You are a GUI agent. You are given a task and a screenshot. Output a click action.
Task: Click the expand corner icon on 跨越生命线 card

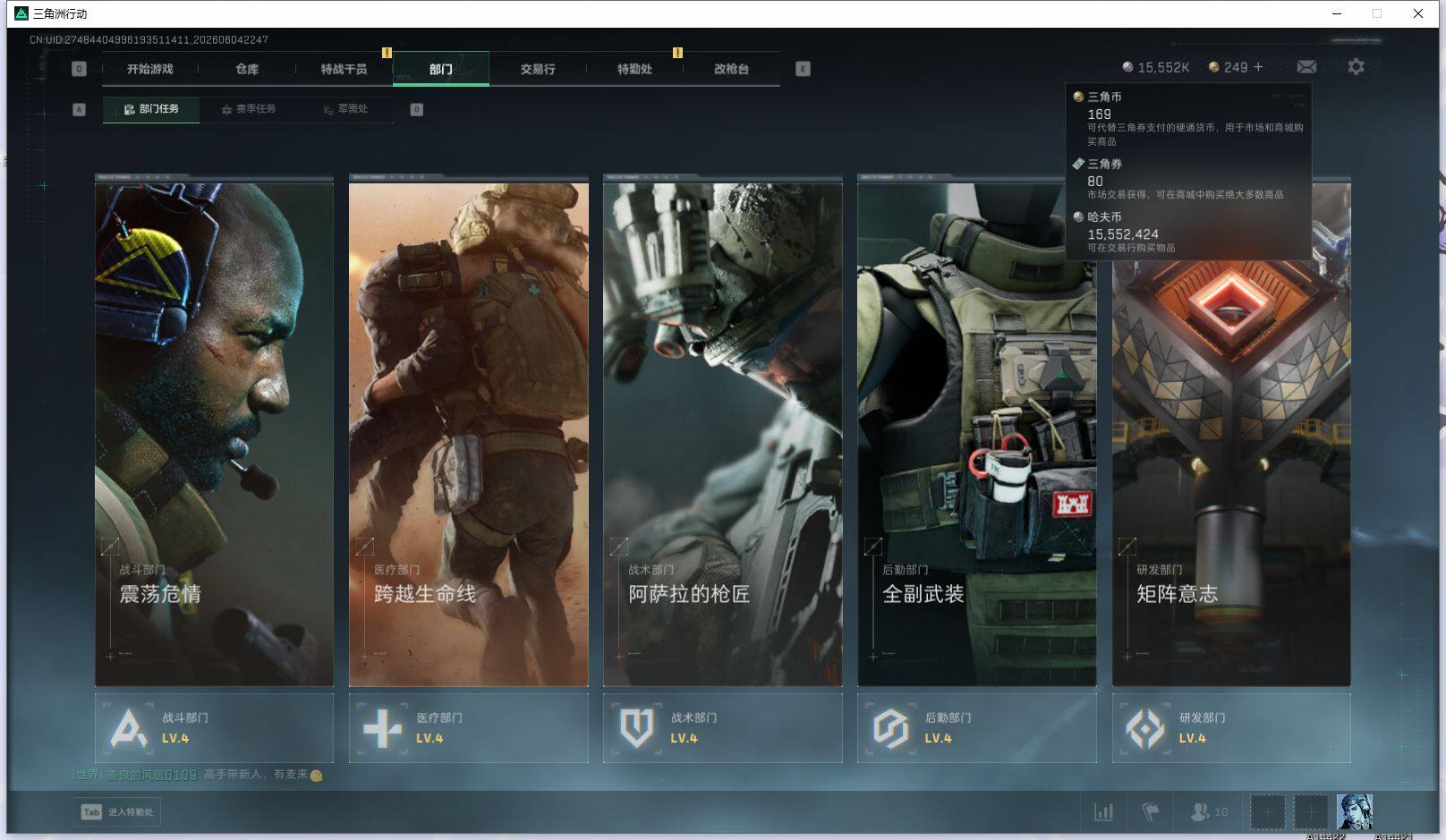point(364,546)
